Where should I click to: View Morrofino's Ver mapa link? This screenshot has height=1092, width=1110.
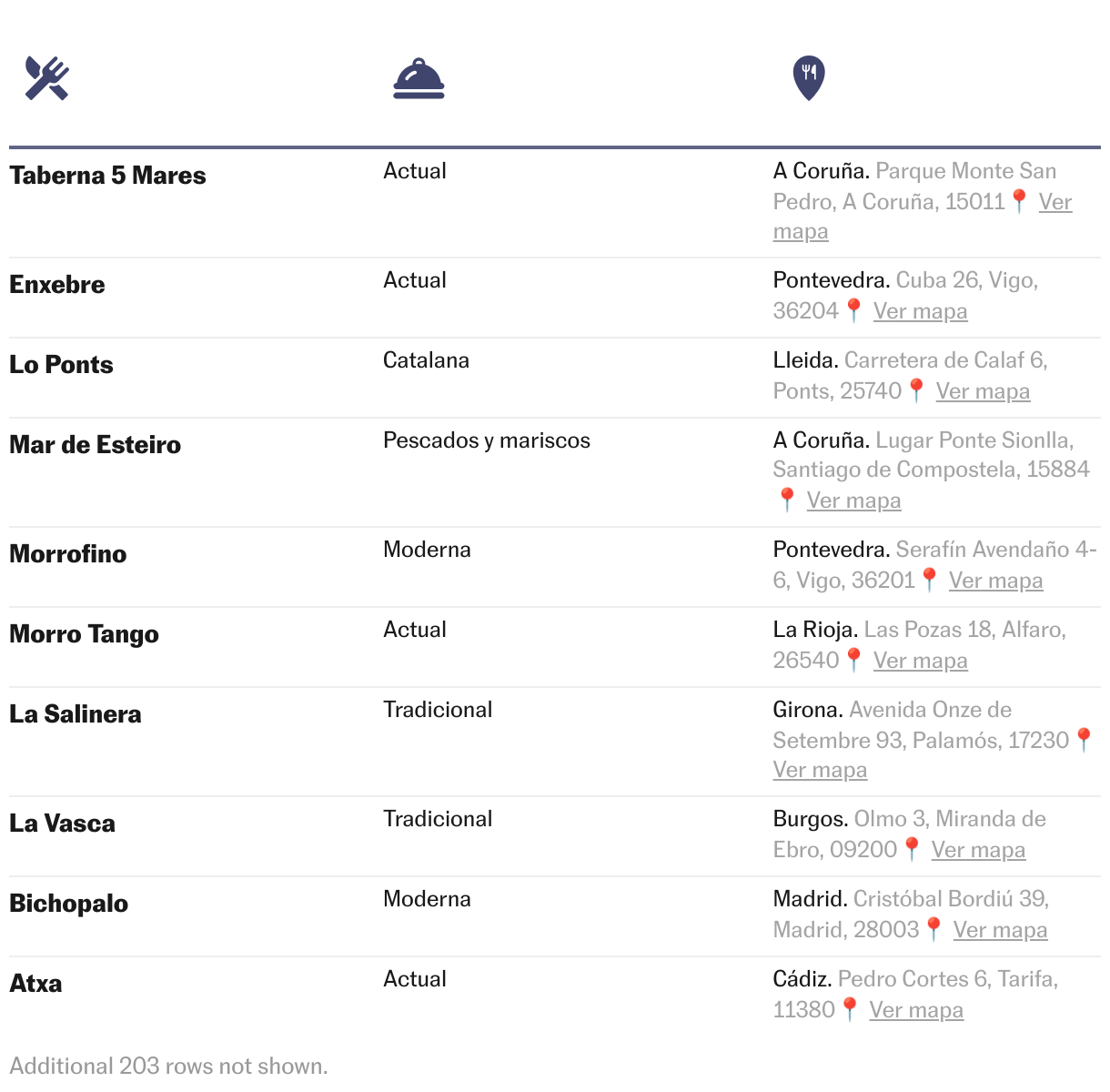pos(995,581)
